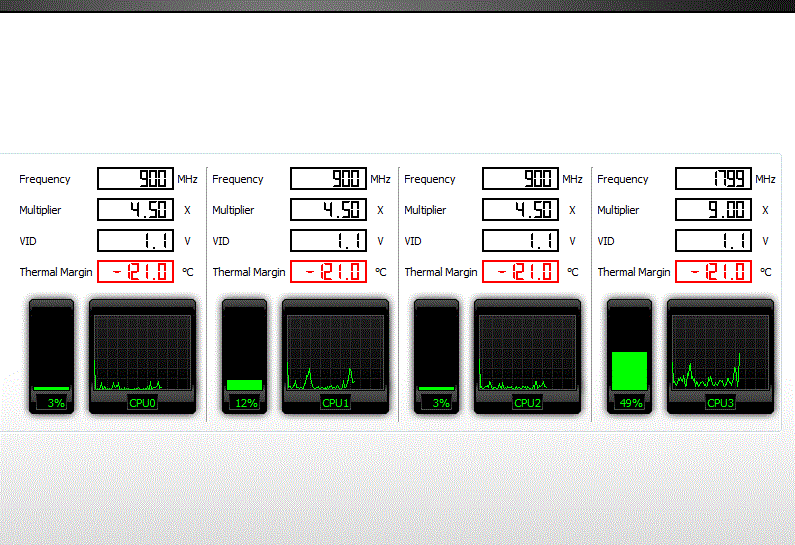Click the CPU0 thermal margin red readout

coord(135,271)
